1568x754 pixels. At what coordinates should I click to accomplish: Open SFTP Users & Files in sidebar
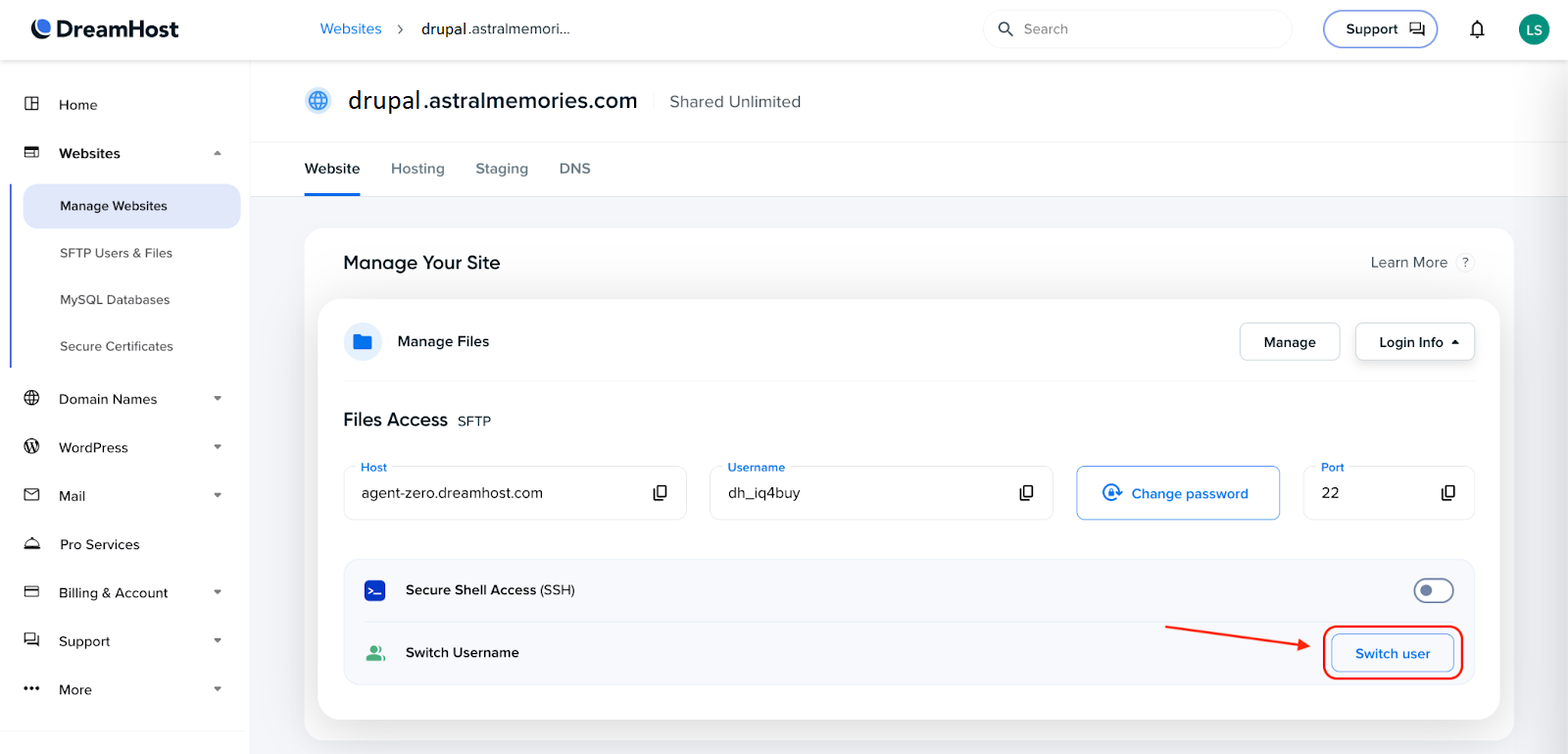click(x=116, y=253)
